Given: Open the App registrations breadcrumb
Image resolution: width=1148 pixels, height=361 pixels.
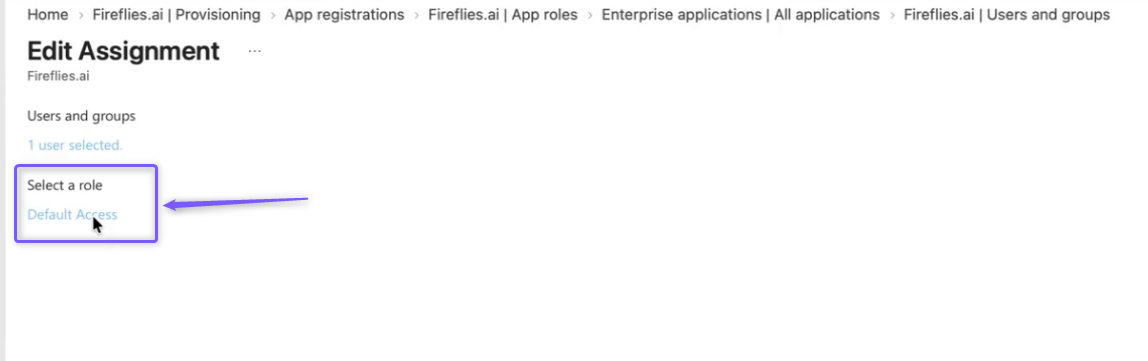Looking at the screenshot, I should pyautogui.click(x=344, y=15).
